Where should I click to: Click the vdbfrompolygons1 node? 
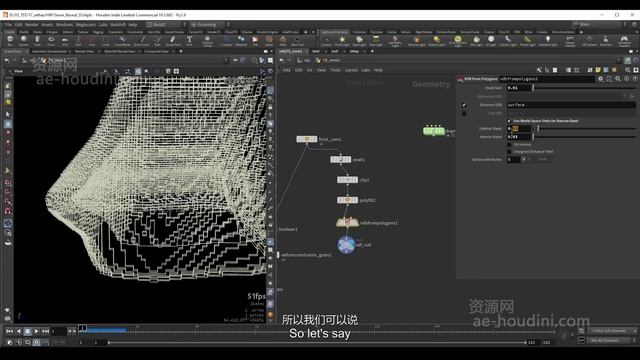[x=347, y=222]
